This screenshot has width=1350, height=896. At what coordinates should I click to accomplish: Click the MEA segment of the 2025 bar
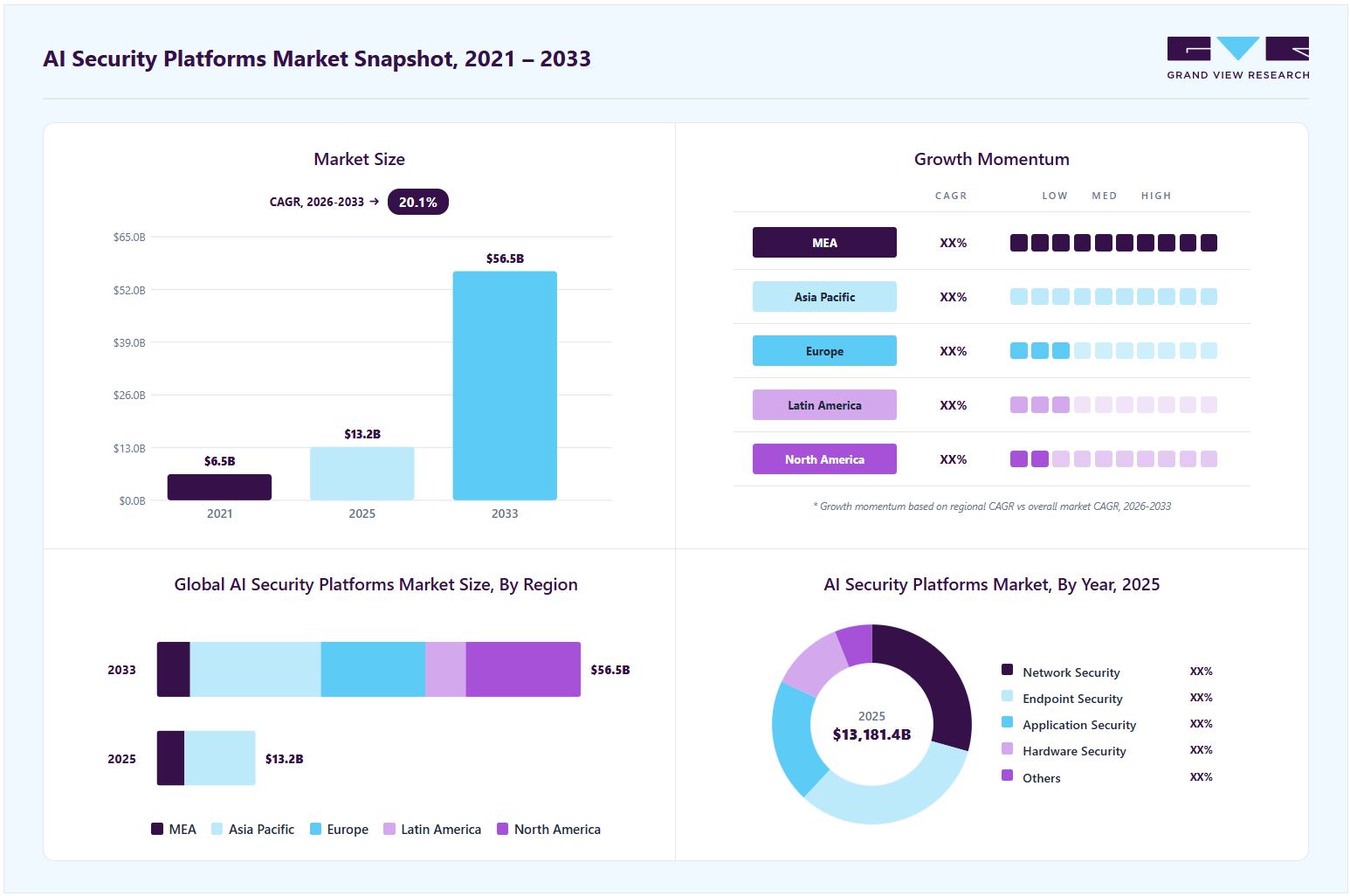tap(170, 758)
